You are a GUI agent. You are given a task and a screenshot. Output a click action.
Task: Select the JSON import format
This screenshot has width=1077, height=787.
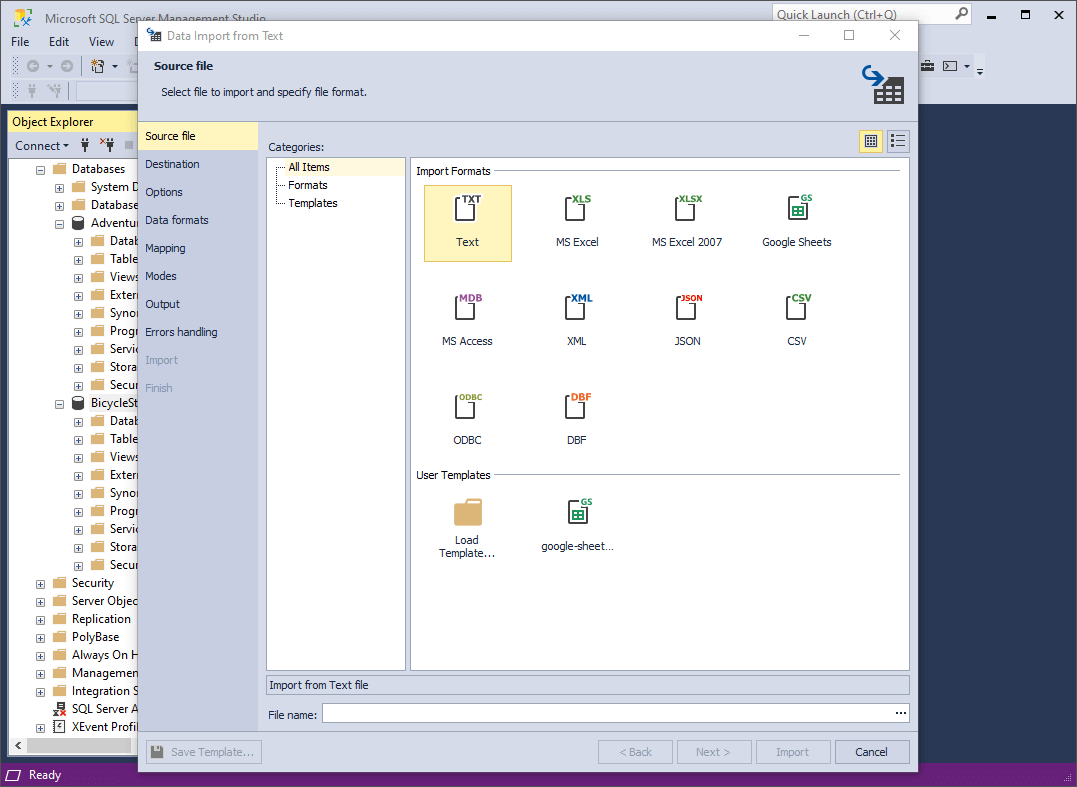click(x=687, y=315)
